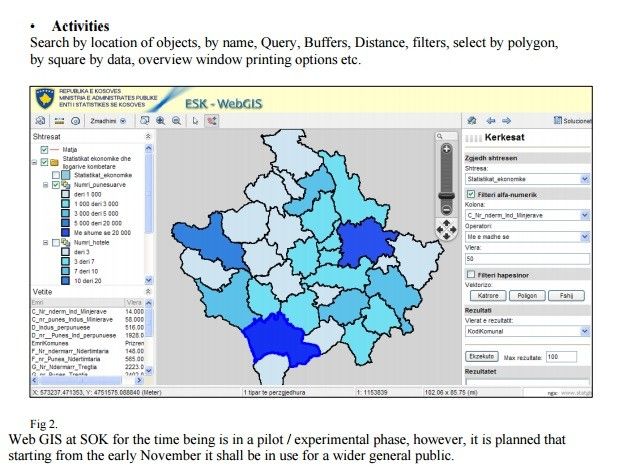
Task: Click the Poligon vectorize button
Action: (x=529, y=296)
